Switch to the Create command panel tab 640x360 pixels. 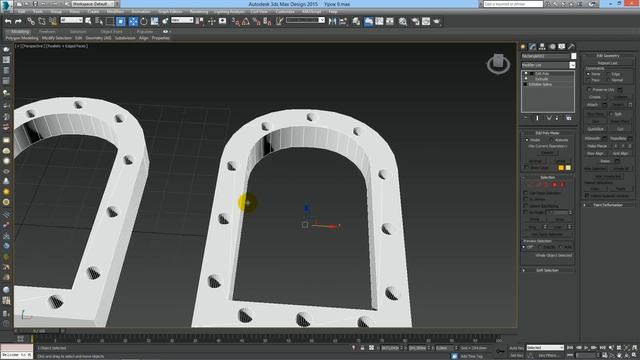[523, 47]
